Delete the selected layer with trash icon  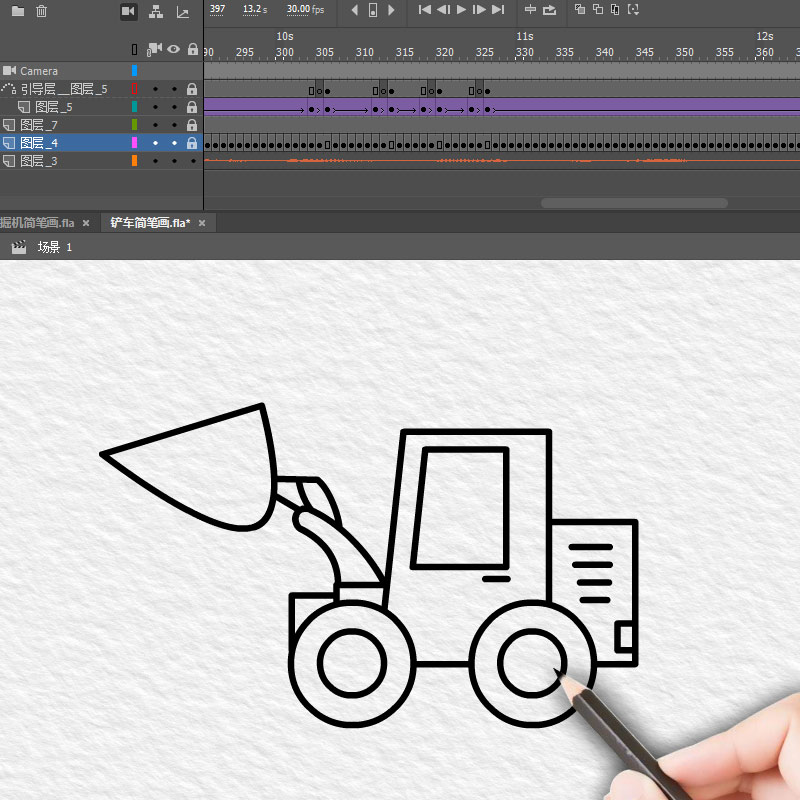pyautogui.click(x=41, y=11)
